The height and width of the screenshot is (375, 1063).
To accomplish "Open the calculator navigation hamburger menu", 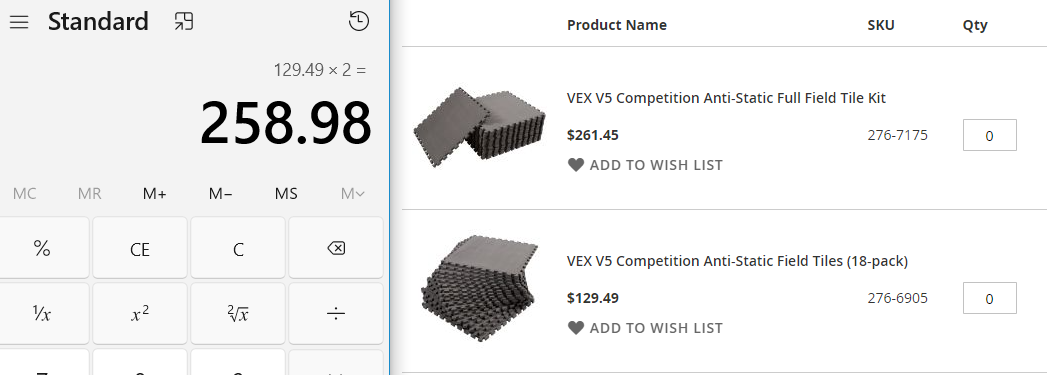I will click(19, 22).
